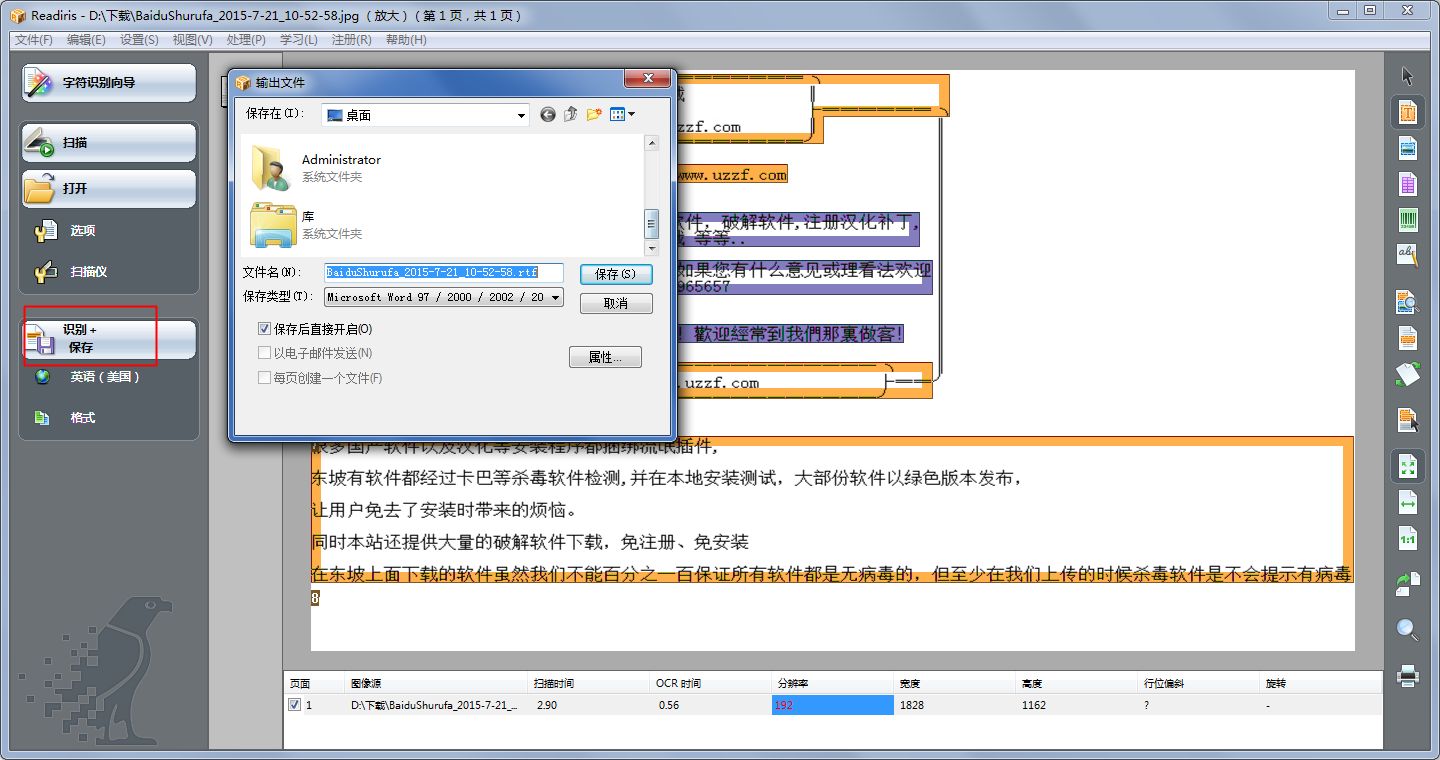The height and width of the screenshot is (760, 1440).
Task: Open the 设置(S) menu
Action: (139, 40)
